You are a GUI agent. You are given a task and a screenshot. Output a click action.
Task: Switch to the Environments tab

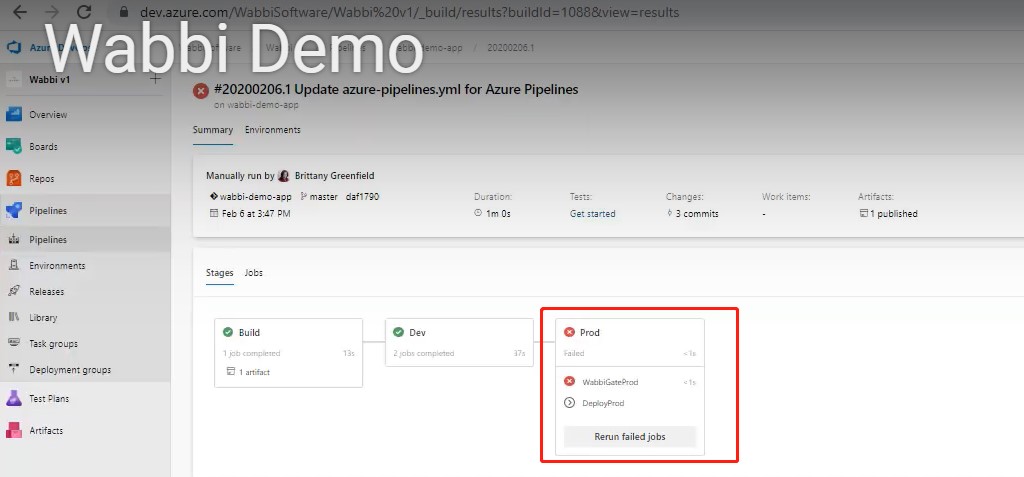(x=272, y=130)
